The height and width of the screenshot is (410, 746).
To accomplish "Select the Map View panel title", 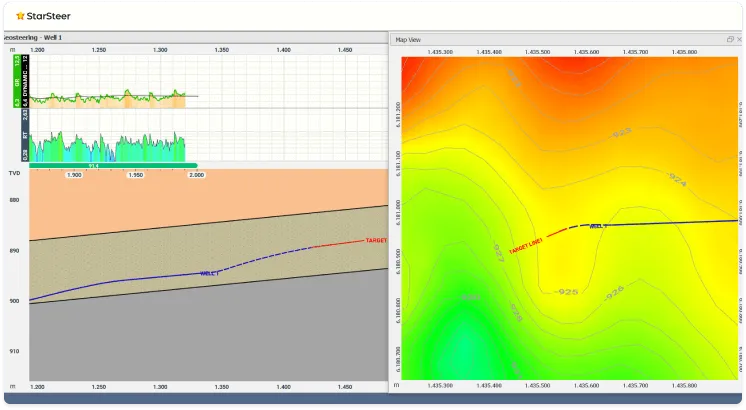I will [x=408, y=40].
